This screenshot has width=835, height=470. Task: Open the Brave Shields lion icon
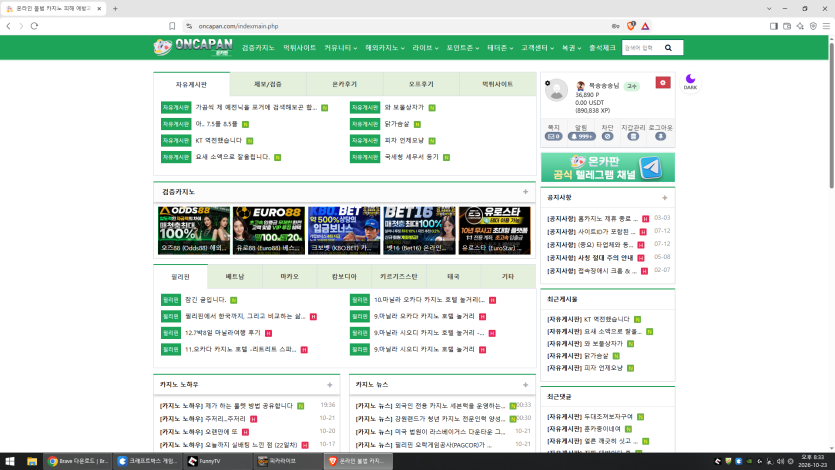631,26
